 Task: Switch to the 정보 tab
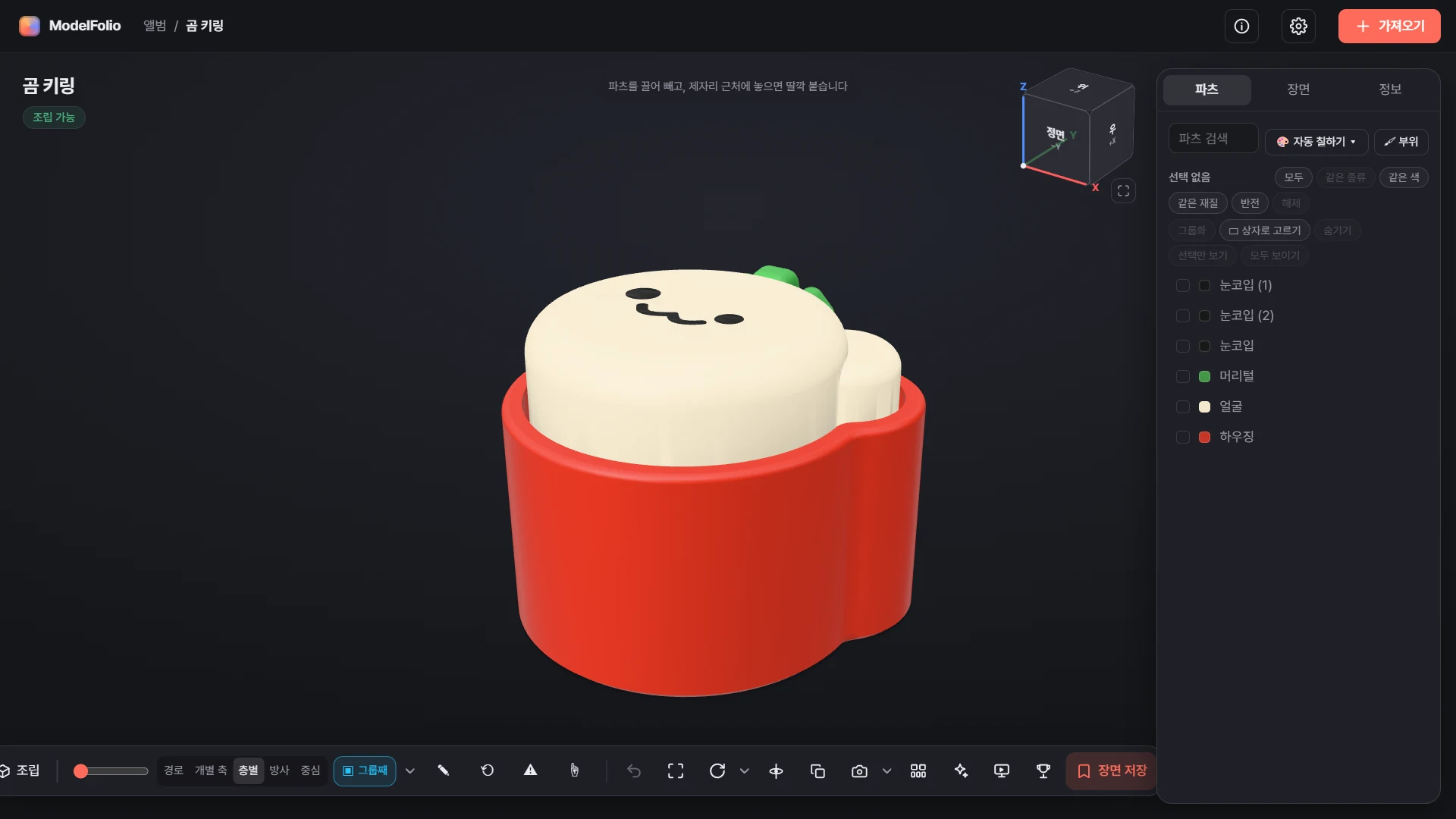pyautogui.click(x=1390, y=89)
